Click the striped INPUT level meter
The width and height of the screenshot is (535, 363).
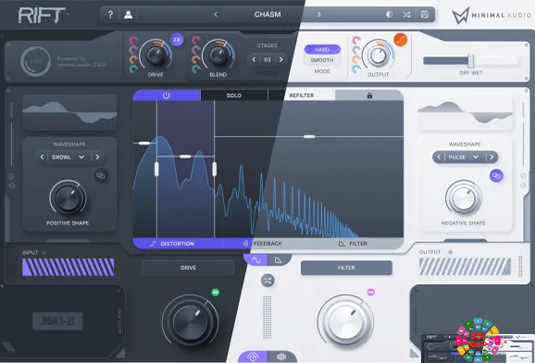(68, 267)
